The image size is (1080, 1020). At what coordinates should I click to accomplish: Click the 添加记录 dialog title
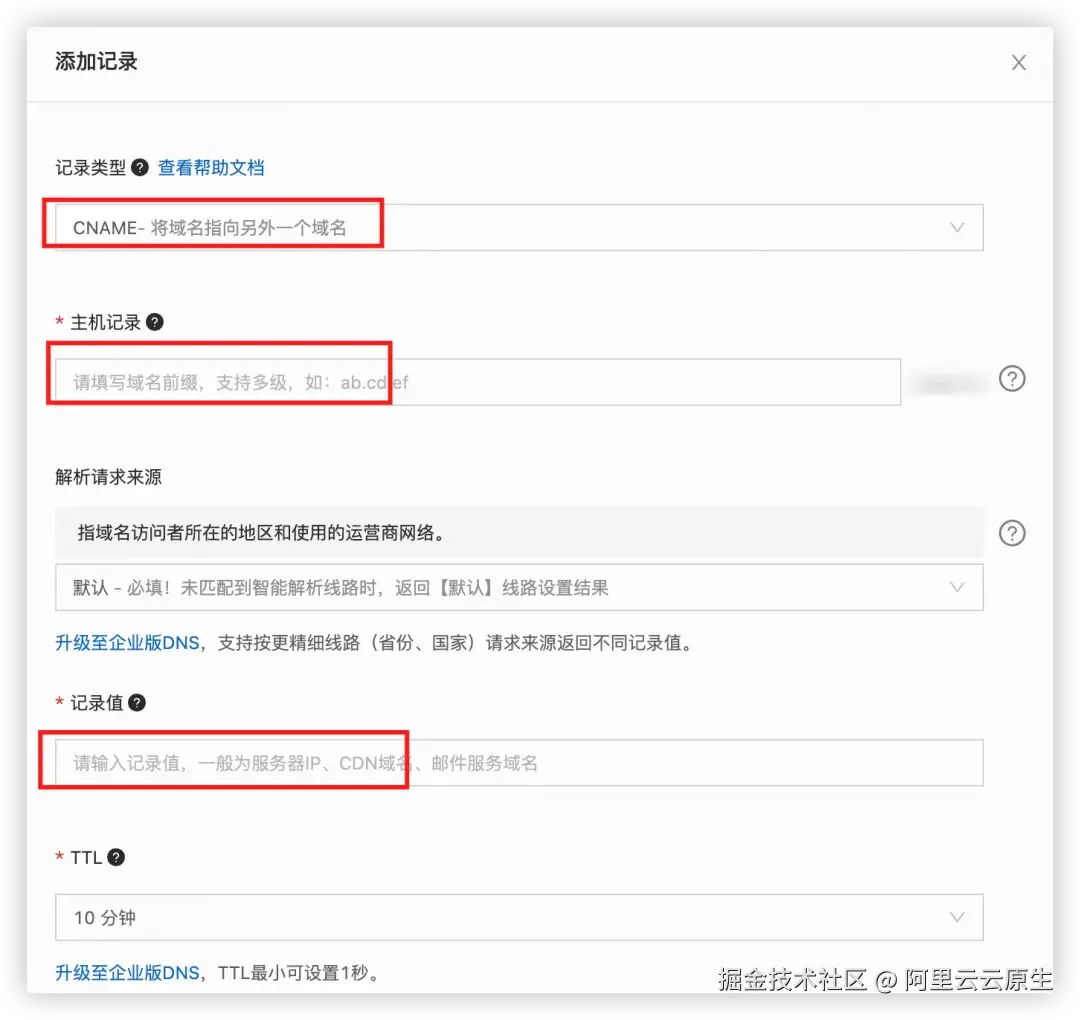(95, 62)
